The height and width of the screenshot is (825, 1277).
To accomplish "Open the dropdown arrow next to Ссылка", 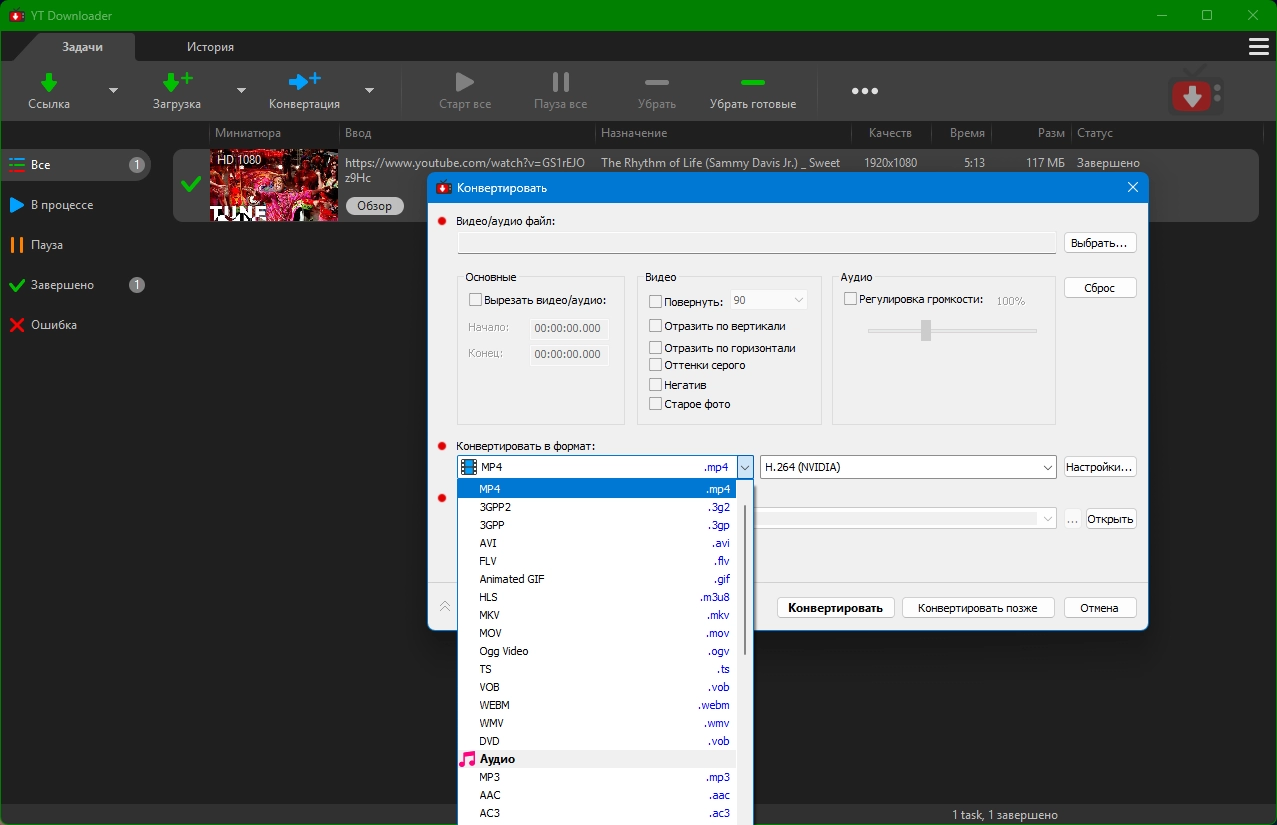I will tap(113, 90).
